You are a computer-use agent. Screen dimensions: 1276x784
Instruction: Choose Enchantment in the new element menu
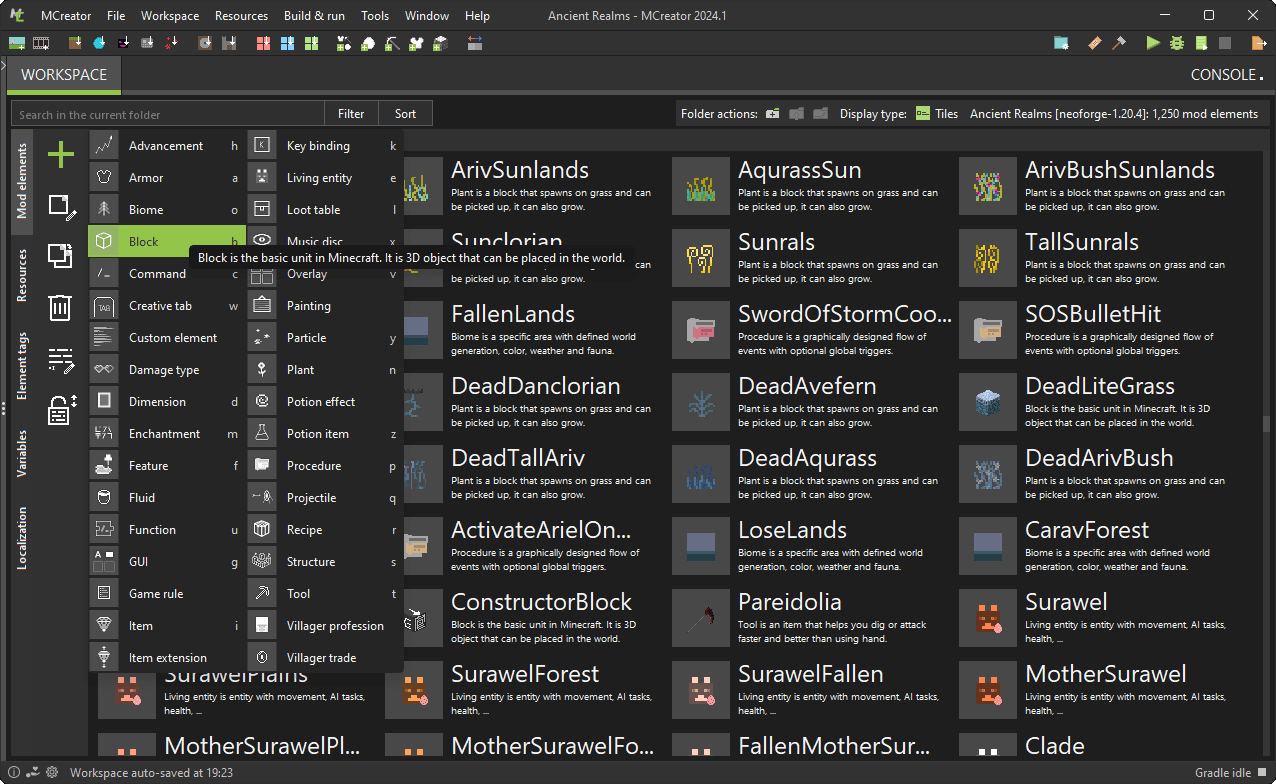coord(167,433)
